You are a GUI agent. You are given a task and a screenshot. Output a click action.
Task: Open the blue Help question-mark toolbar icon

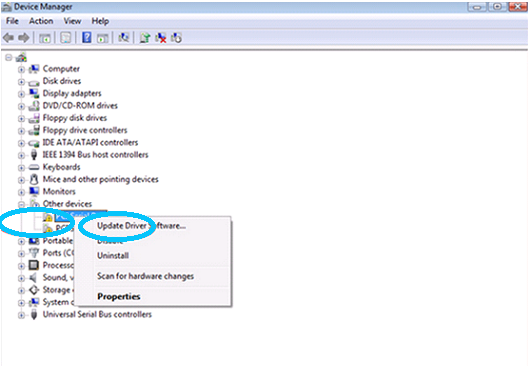[87, 37]
